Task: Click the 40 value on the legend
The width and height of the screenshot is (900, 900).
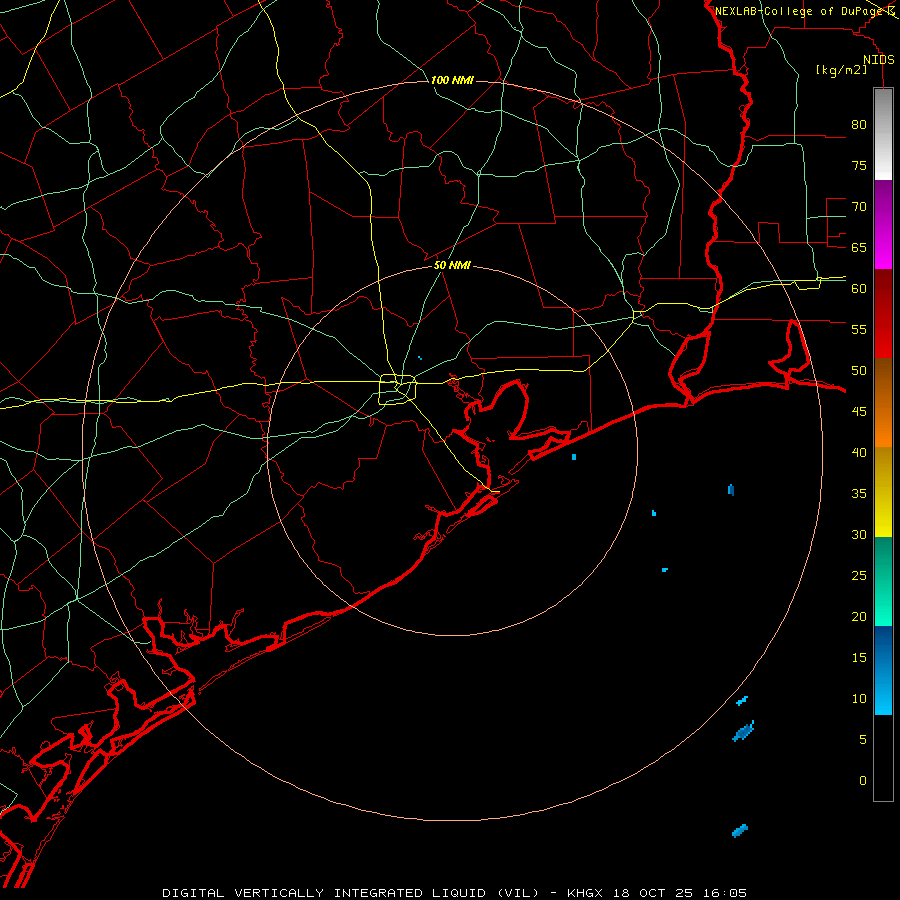Action: click(859, 452)
